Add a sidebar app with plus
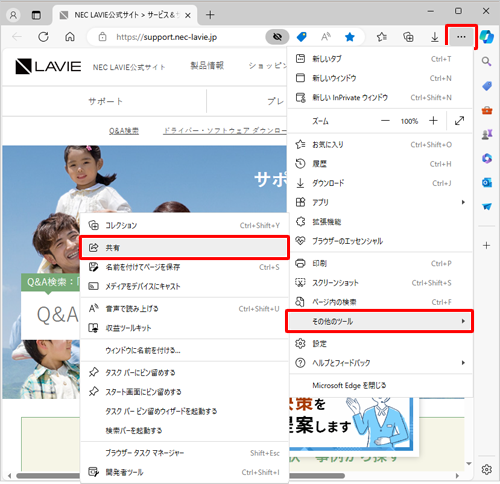The height and width of the screenshot is (484, 500). (x=487, y=246)
